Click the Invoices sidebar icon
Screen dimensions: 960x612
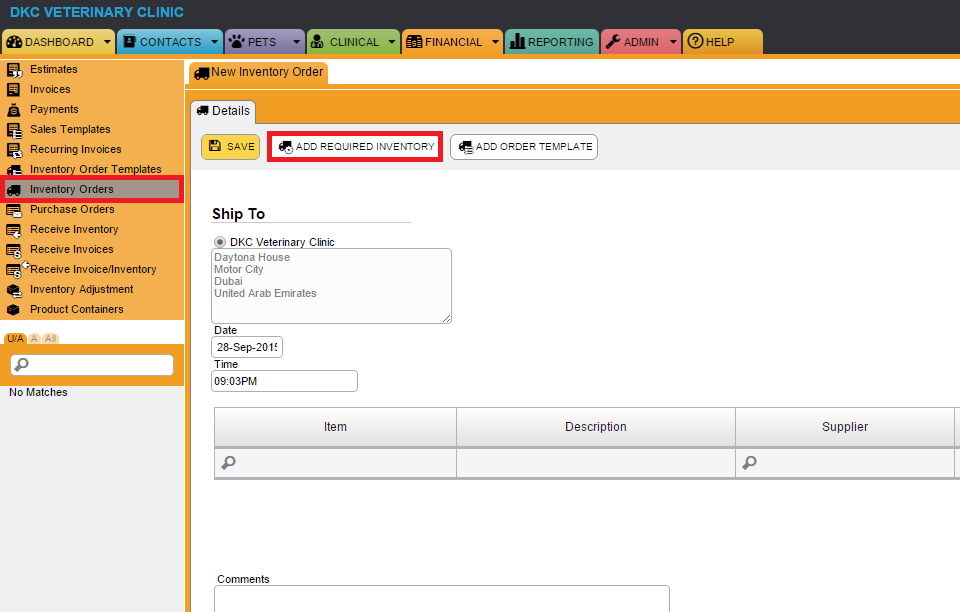(13, 89)
